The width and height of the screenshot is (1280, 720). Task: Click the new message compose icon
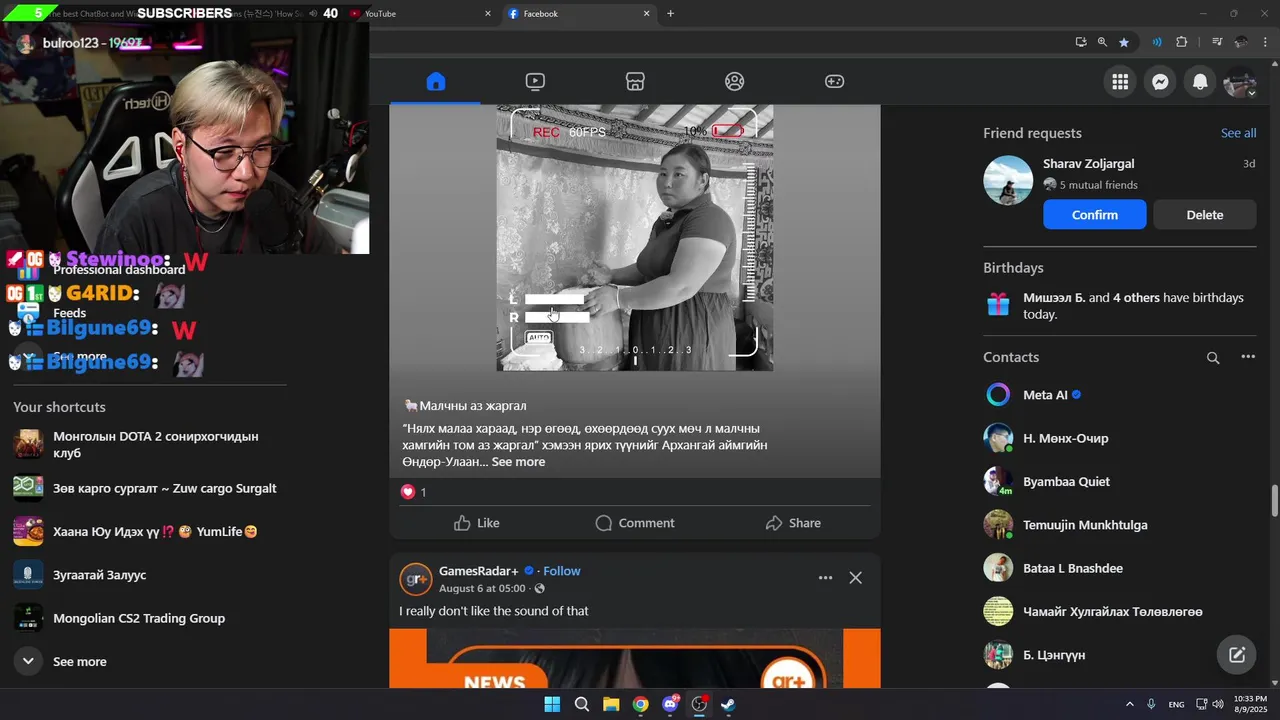click(x=1237, y=655)
